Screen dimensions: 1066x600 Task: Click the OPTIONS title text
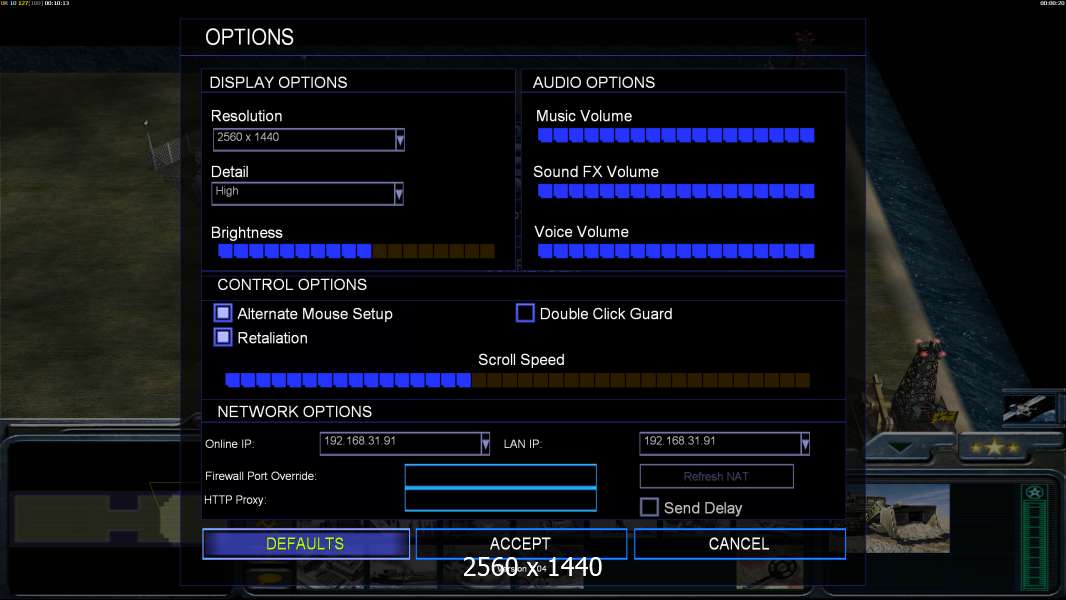(250, 37)
